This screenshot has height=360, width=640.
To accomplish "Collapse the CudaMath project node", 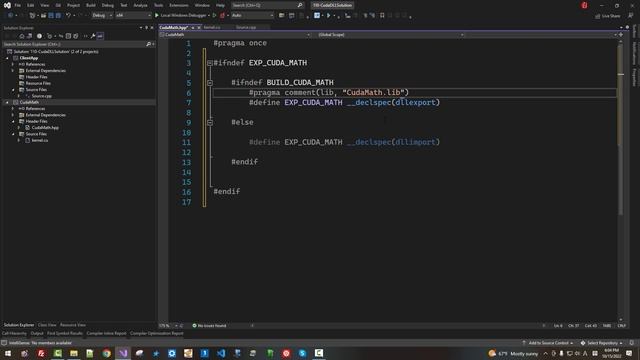I will (x=7, y=102).
